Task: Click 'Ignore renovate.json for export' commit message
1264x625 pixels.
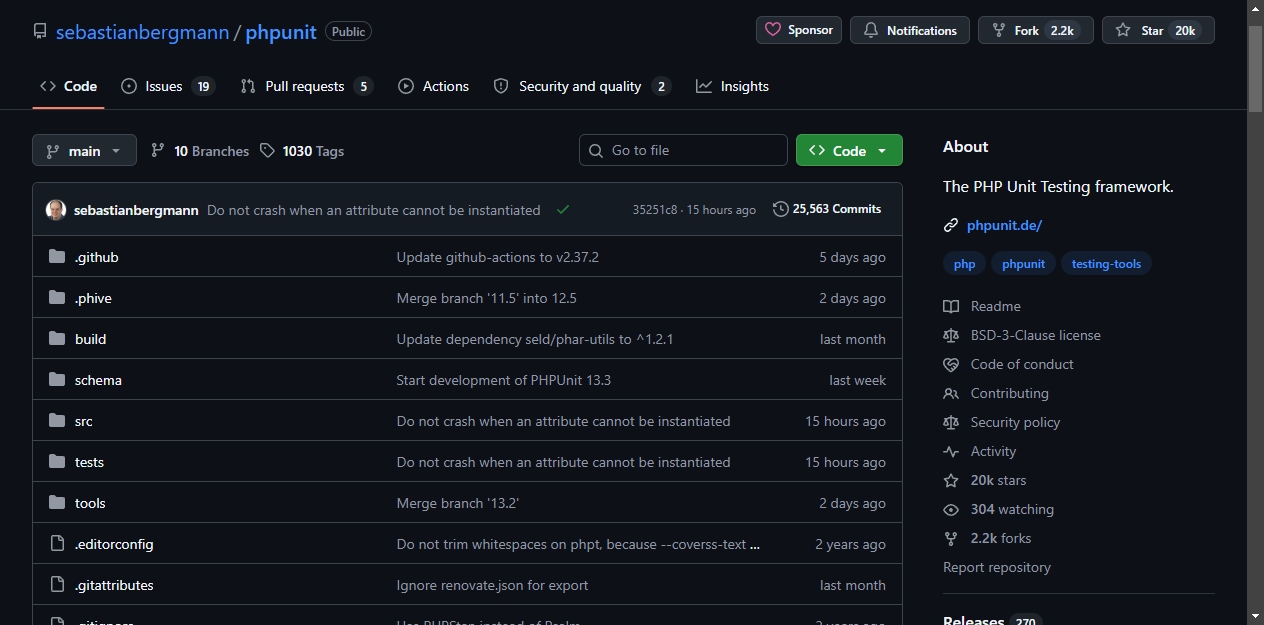Action: point(493,585)
